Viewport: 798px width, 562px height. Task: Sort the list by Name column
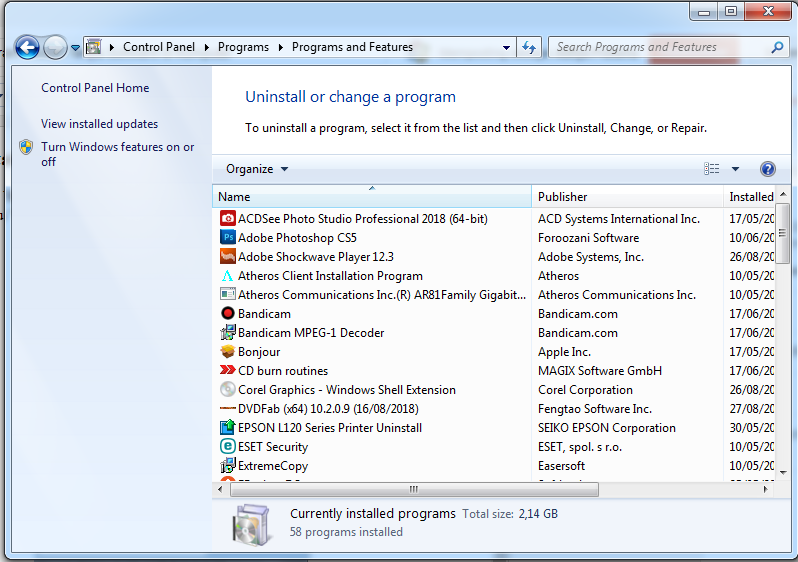tap(372, 196)
